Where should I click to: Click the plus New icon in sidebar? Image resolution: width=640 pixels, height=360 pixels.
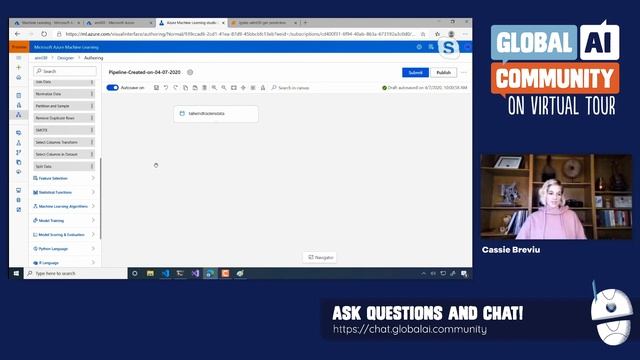pos(18,67)
